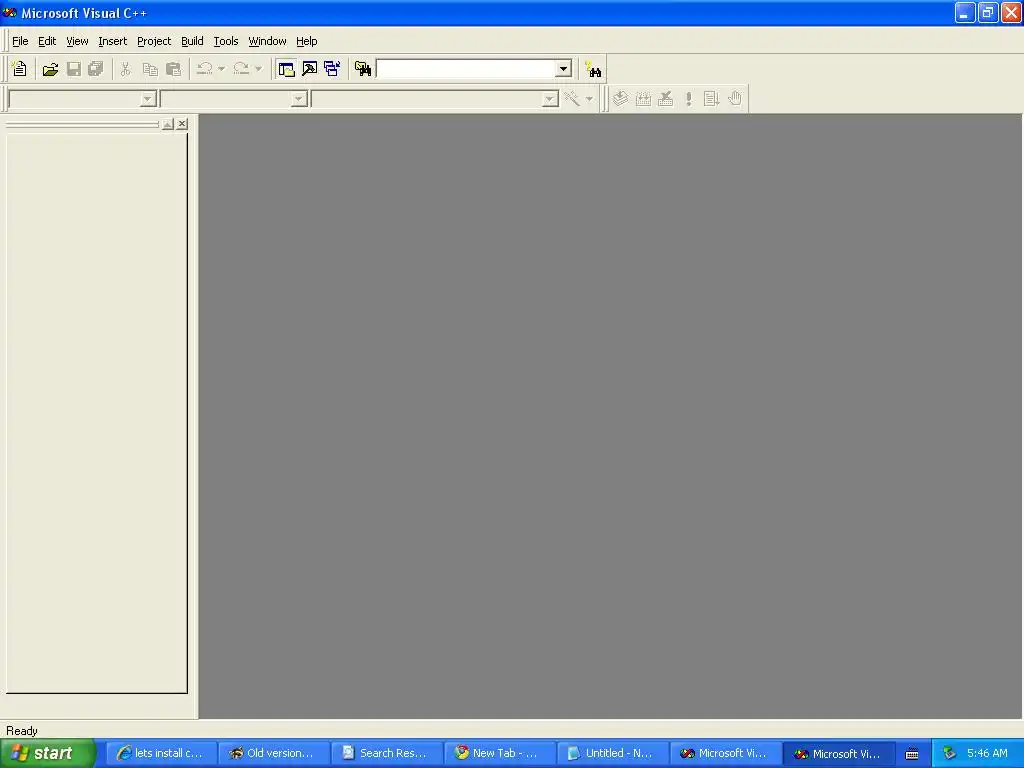Open the View menu
Image resolution: width=1024 pixels, height=768 pixels.
[x=77, y=41]
